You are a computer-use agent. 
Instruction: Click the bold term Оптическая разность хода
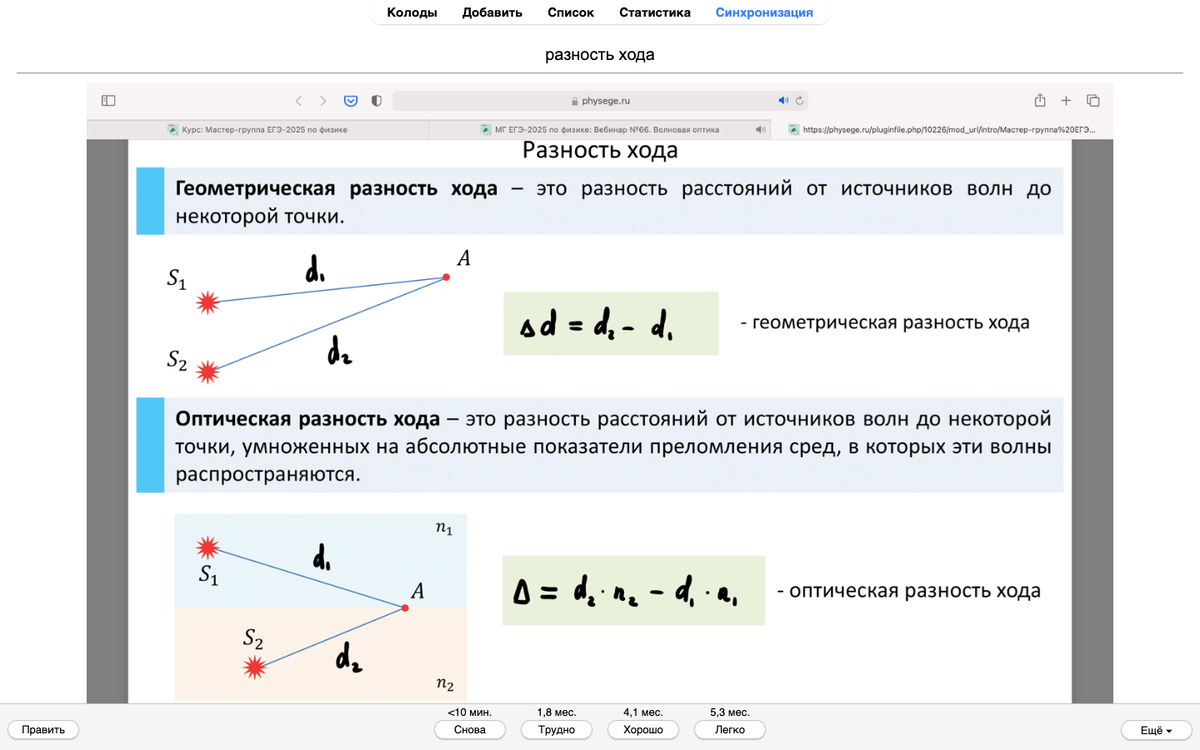tap(307, 418)
